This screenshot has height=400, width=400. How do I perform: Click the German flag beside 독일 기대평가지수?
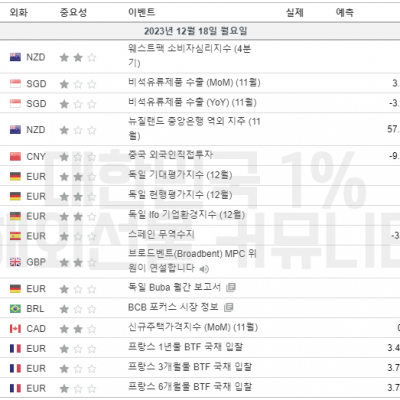pyautogui.click(x=15, y=176)
